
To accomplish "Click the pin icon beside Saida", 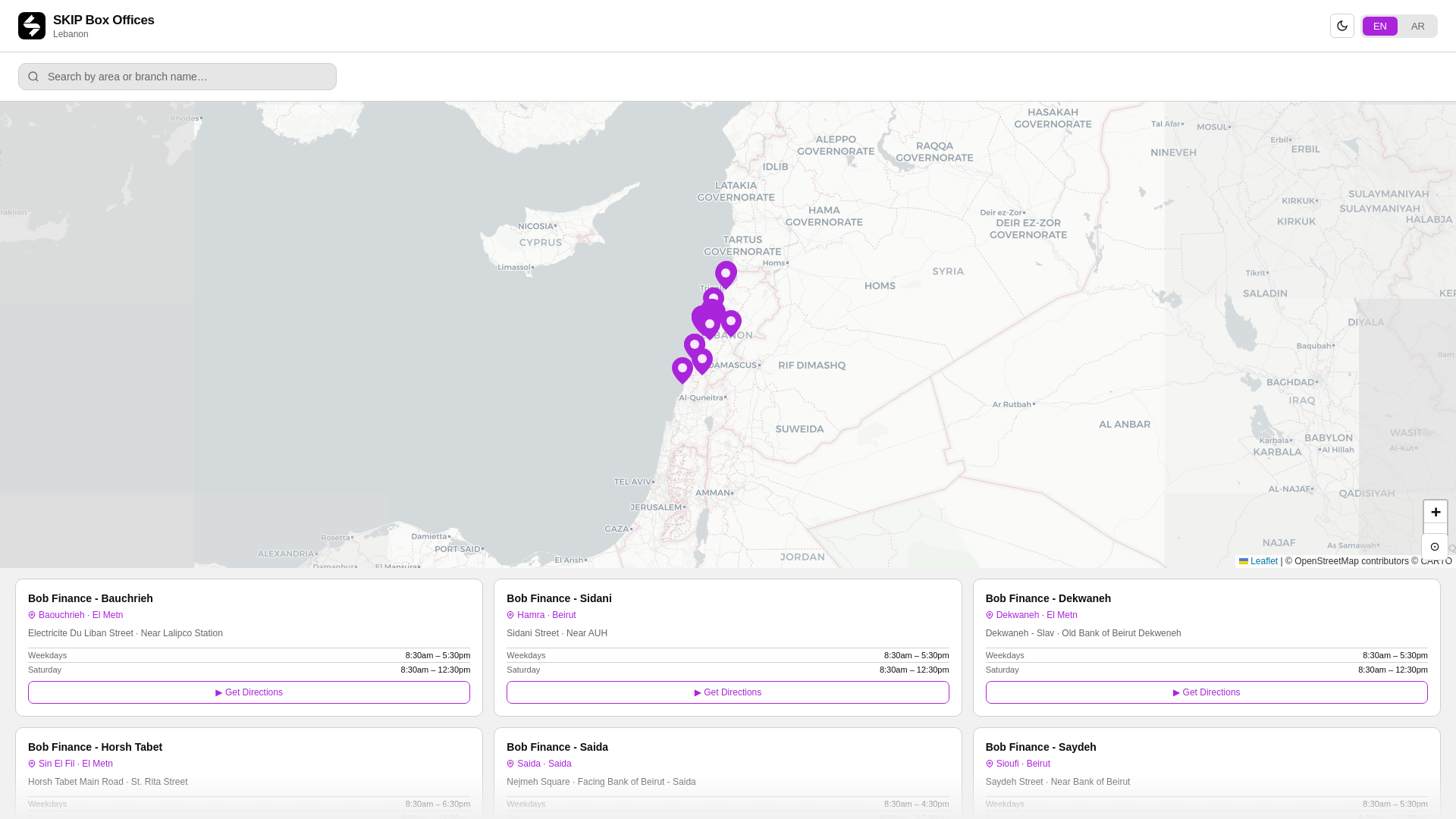I will tap(510, 764).
